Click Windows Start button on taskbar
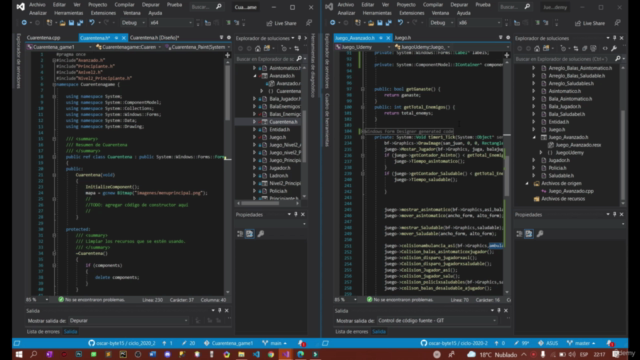Image resolution: width=640 pixels, height=360 pixels. [19, 354]
